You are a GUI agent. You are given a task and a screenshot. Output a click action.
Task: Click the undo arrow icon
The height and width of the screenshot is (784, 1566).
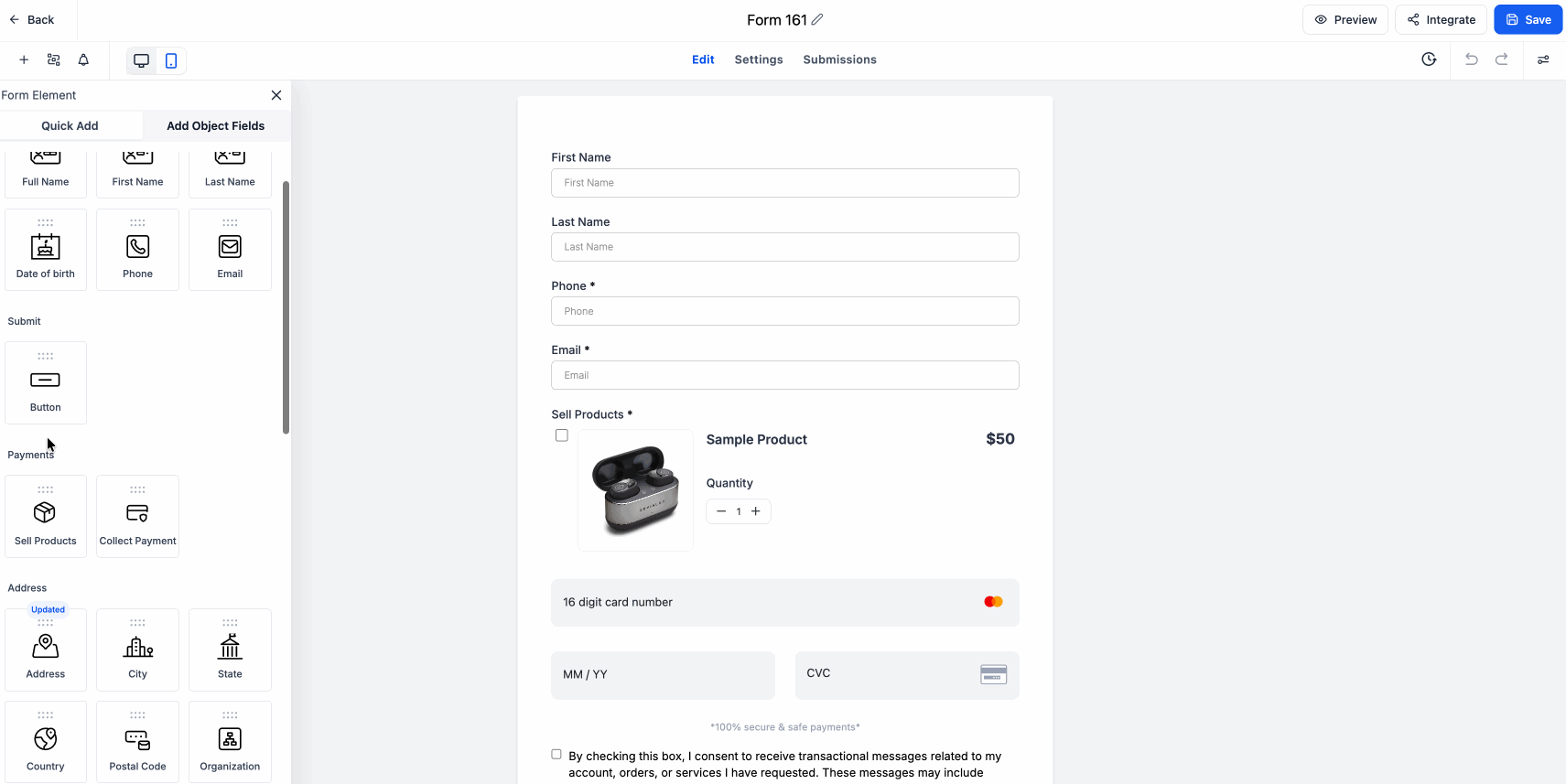pos(1472,59)
